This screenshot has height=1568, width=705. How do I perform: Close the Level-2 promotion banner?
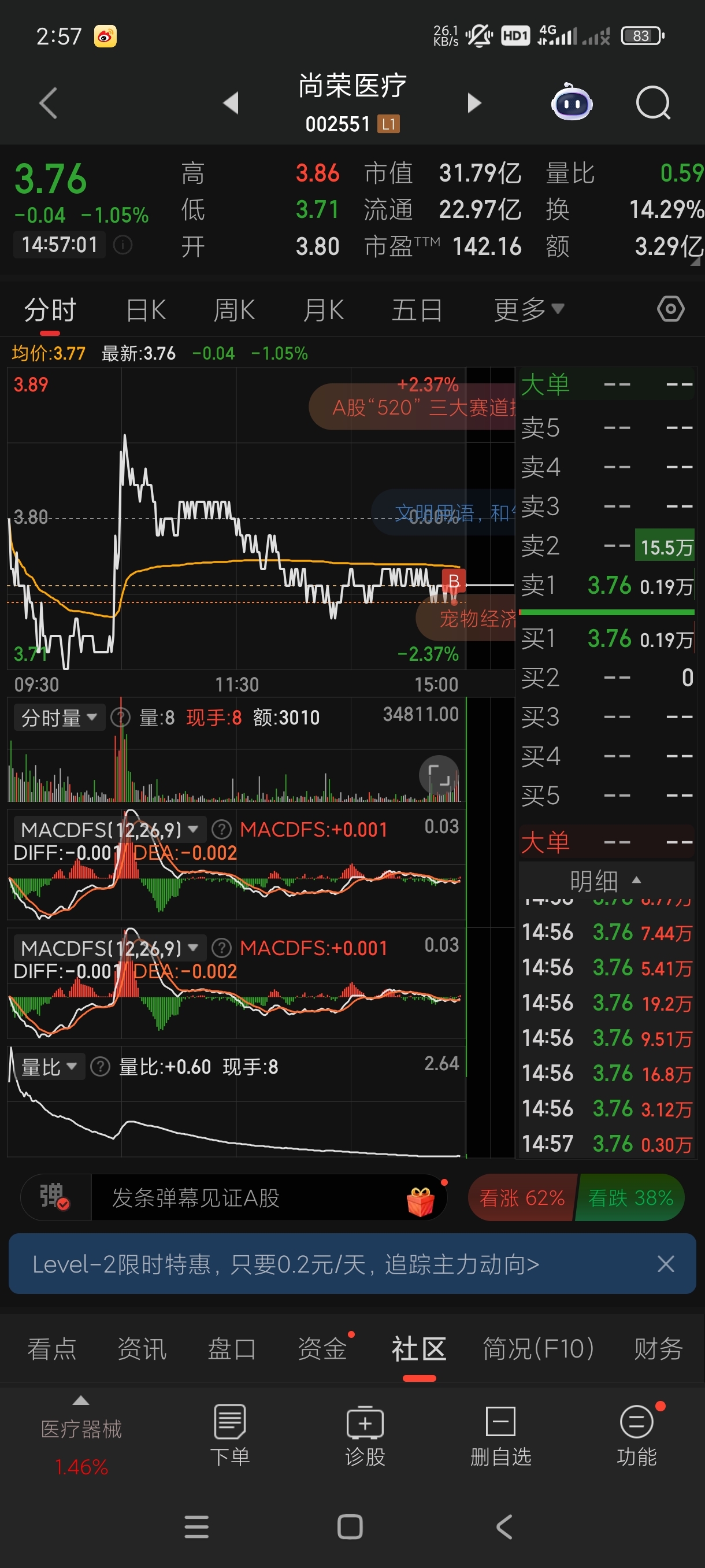(x=666, y=1264)
